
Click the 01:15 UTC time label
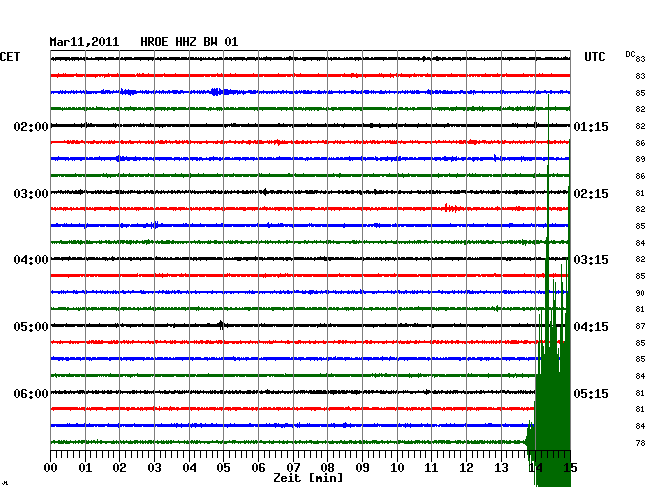point(591,126)
